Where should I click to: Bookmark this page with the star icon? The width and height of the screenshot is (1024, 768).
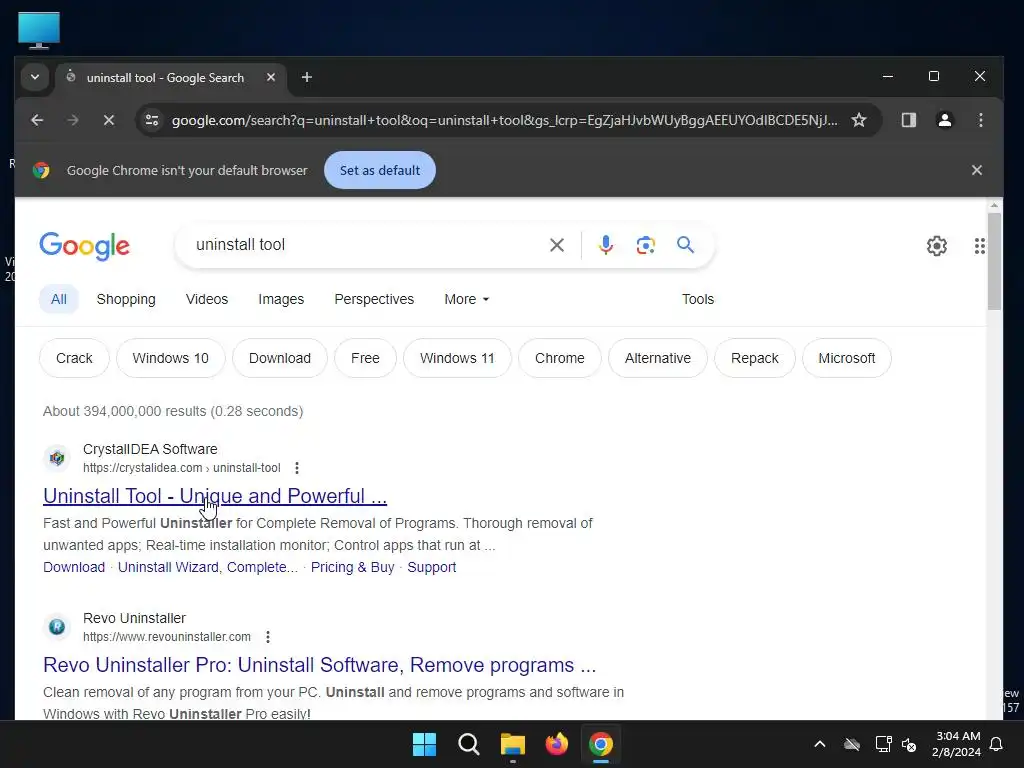(x=859, y=120)
